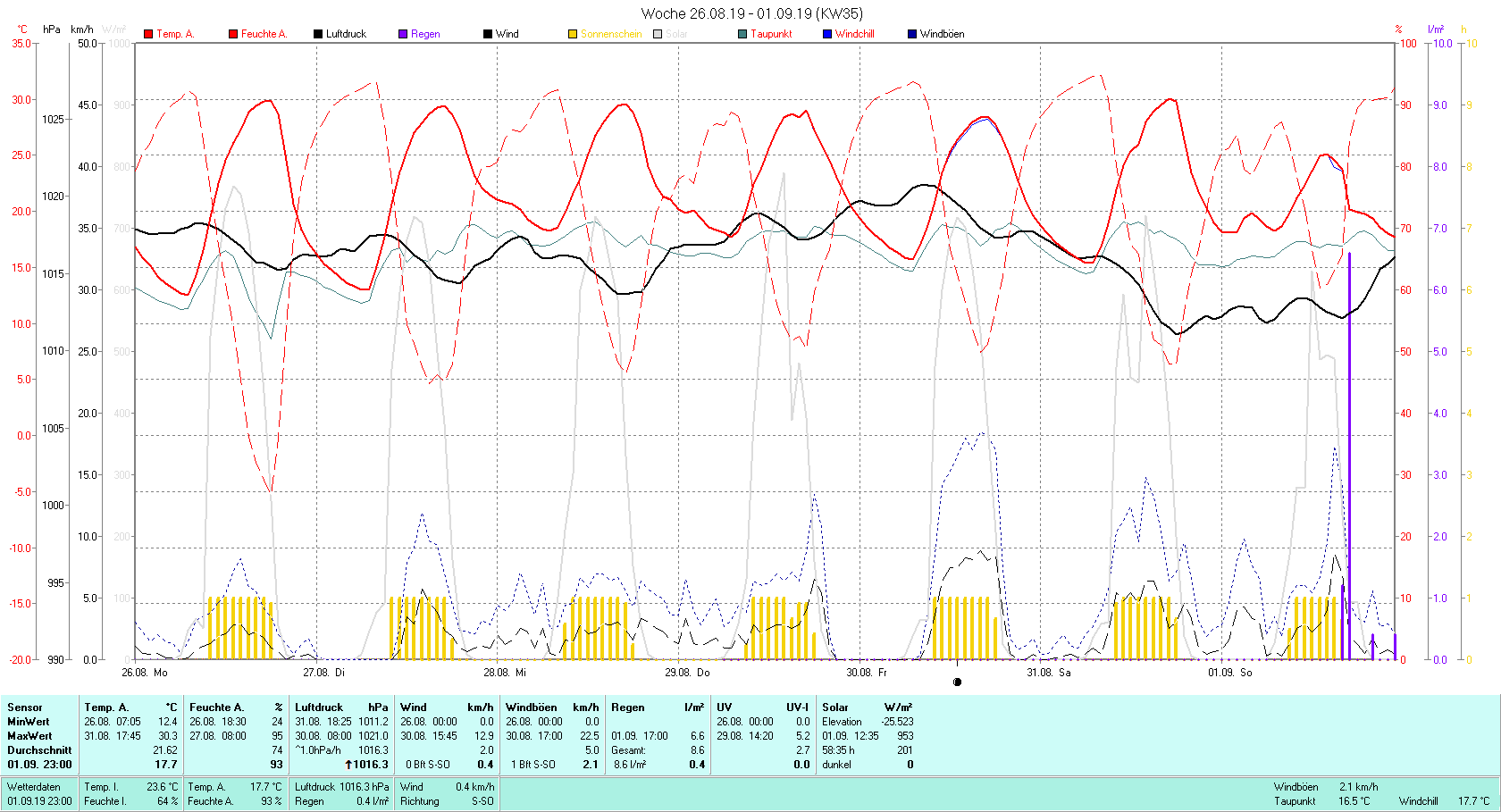1501x812 pixels.
Task: Click the red '°C' axis unit label
Action: pos(22,29)
